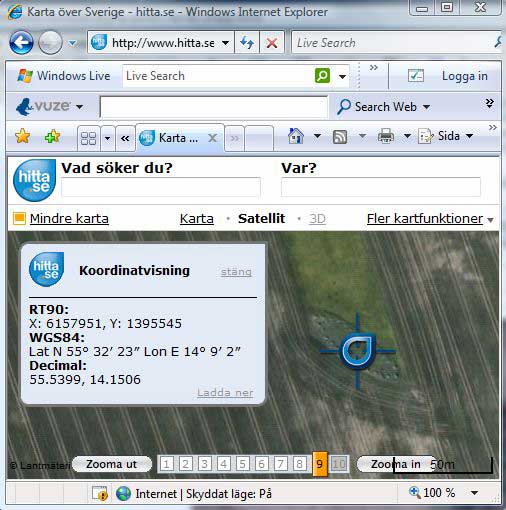The width and height of the screenshot is (506, 510).
Task: Open recent pages arrow beside Forward button
Action: [72, 43]
